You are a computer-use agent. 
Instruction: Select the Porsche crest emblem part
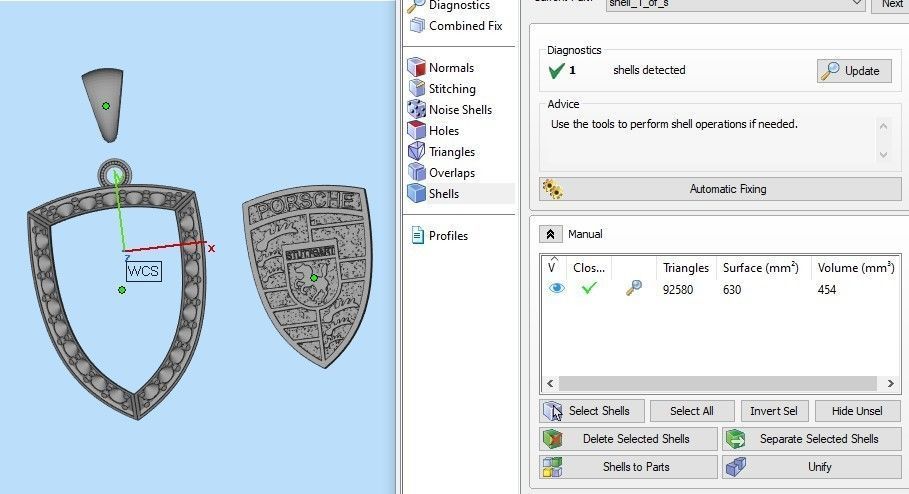coord(307,276)
